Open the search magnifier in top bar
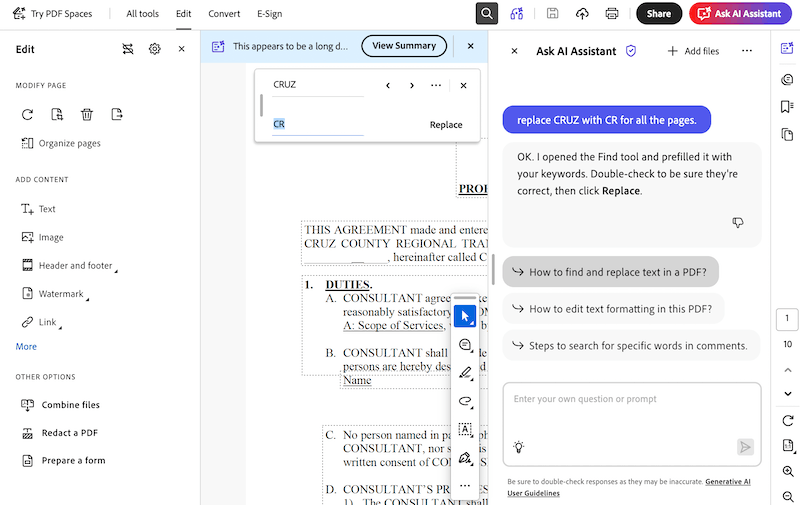Screen dimensions: 800x505 [487, 14]
